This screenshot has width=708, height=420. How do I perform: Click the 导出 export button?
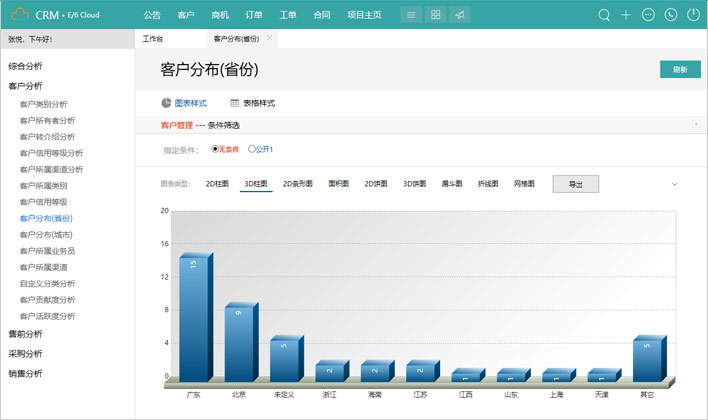575,184
